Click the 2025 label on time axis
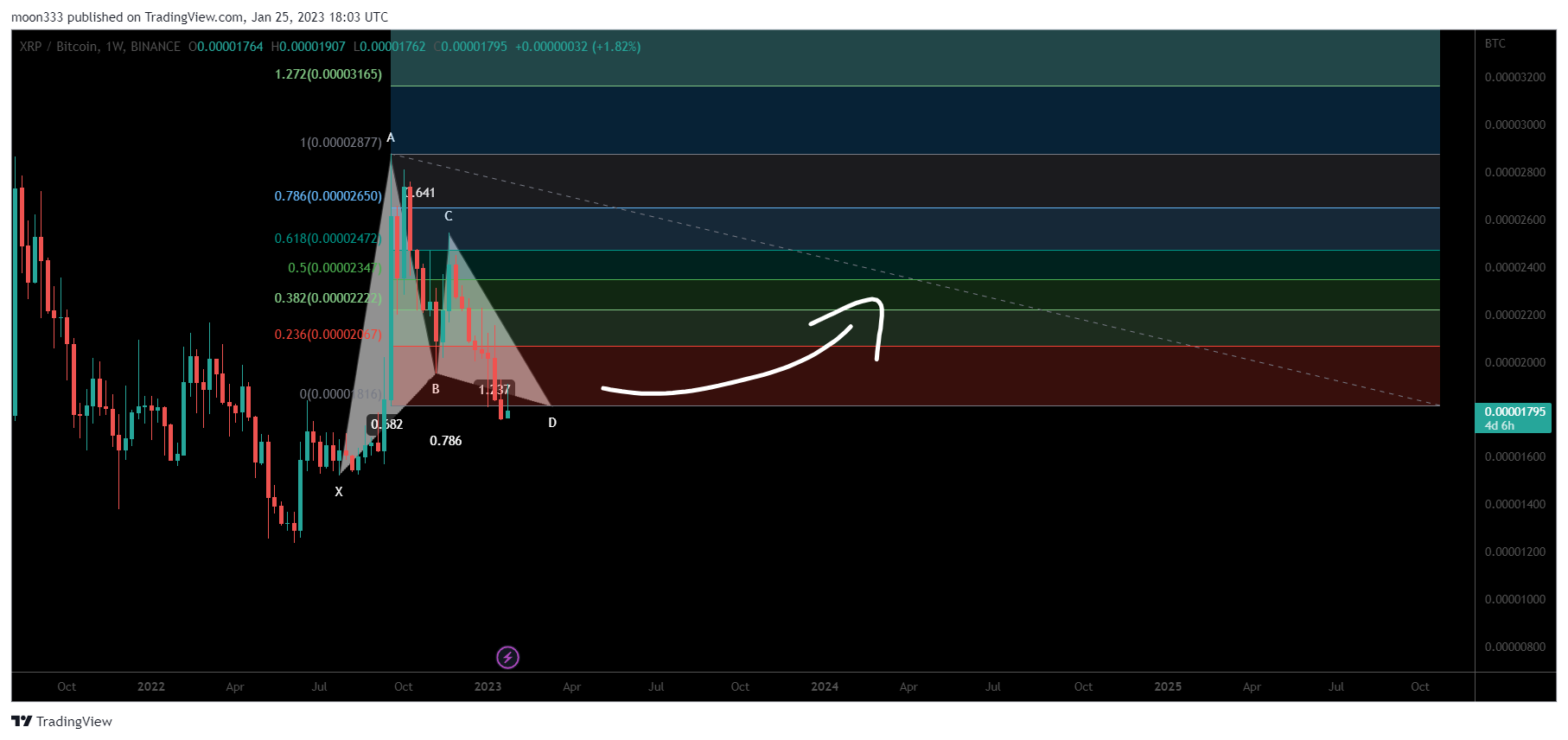Image resolution: width=1568 pixels, height=740 pixels. (x=1168, y=686)
